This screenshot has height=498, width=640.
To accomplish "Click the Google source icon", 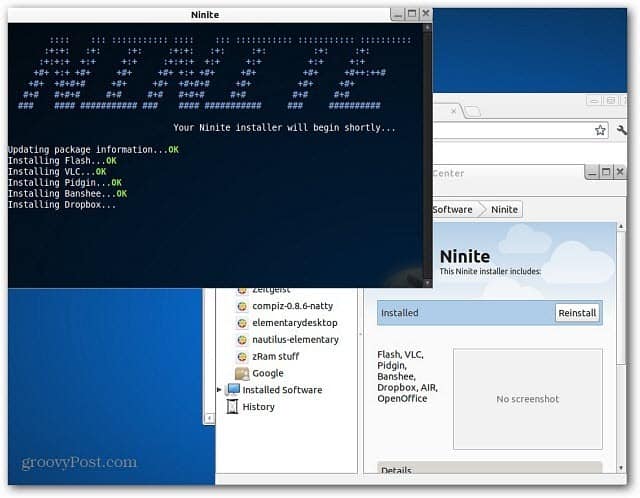I will (242, 373).
